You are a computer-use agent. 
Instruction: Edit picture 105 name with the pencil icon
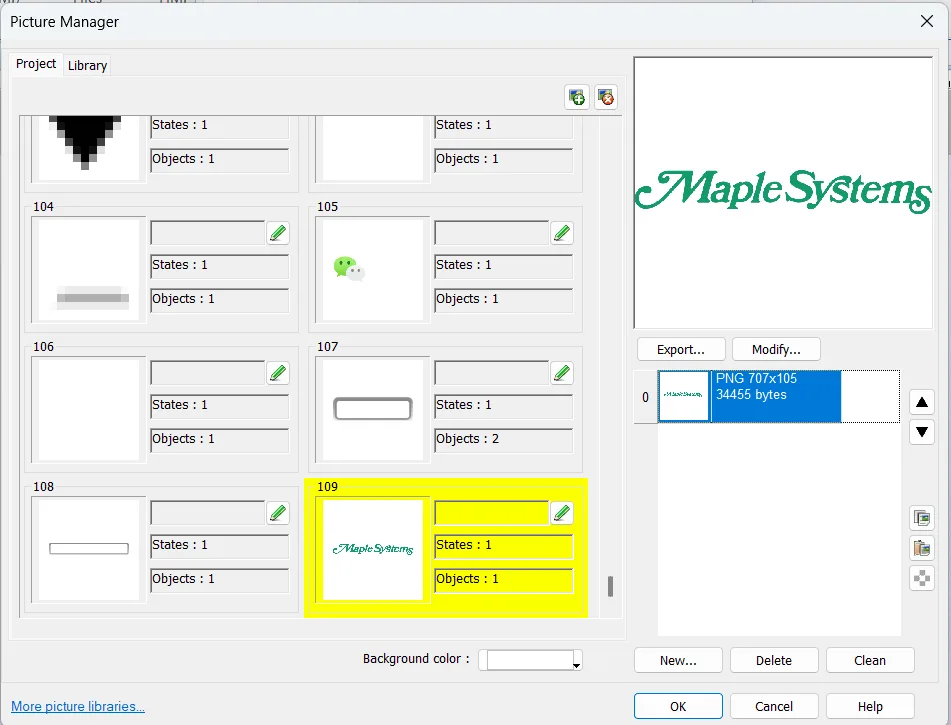click(562, 233)
